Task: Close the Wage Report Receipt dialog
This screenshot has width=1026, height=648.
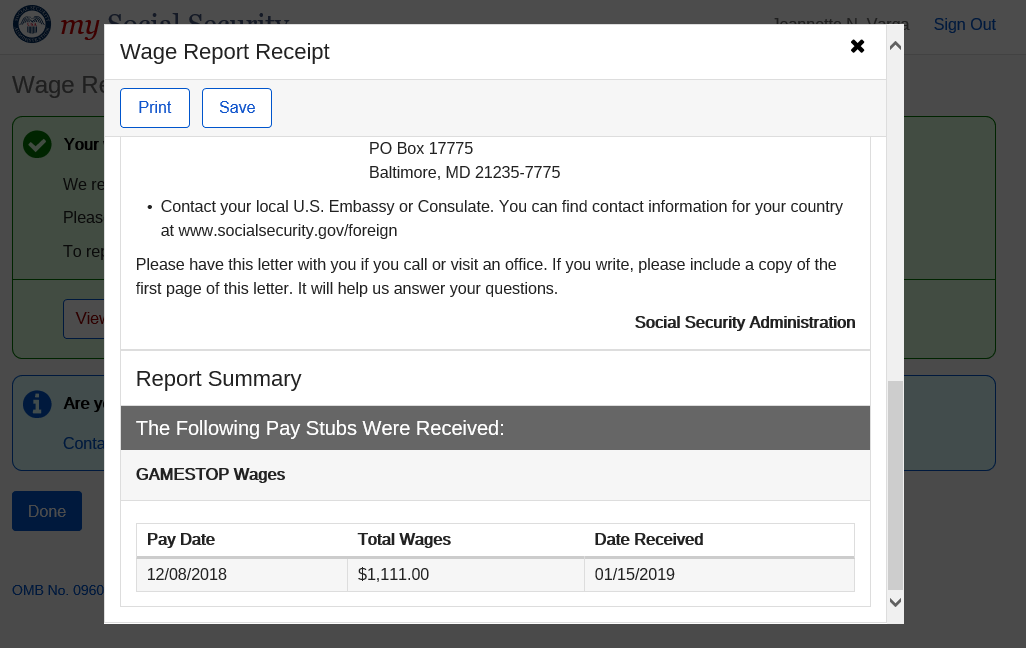Action: pos(857,47)
